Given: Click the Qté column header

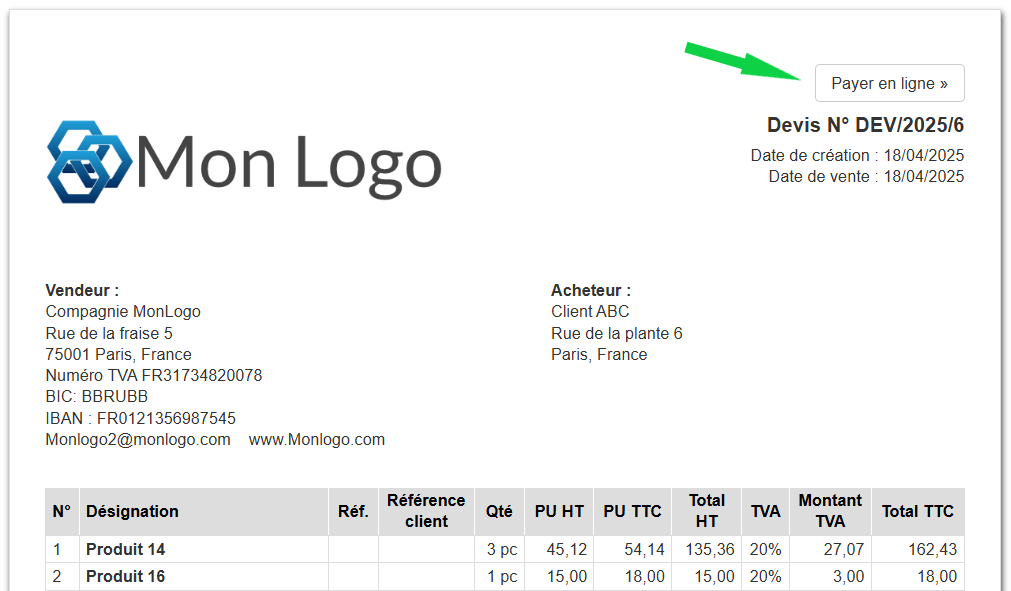Looking at the screenshot, I should coord(499,511).
